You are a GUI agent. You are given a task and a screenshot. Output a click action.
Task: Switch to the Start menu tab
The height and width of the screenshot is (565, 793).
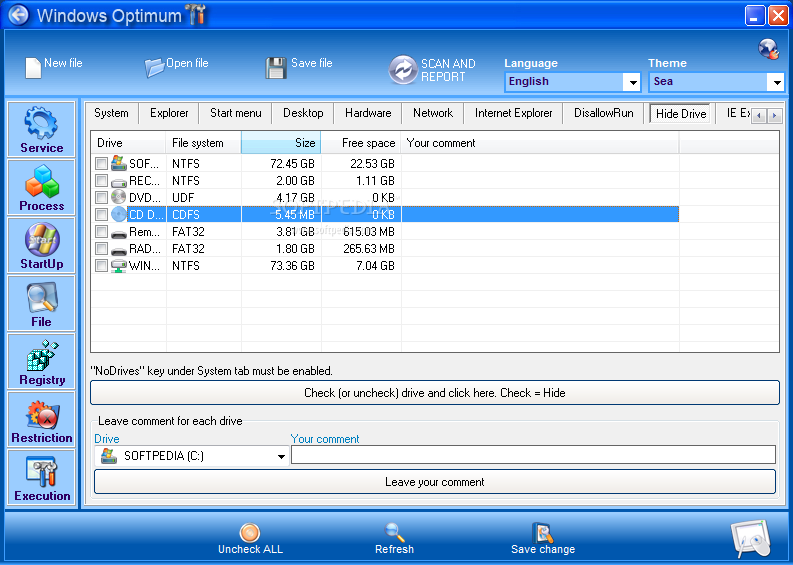[x=236, y=113]
